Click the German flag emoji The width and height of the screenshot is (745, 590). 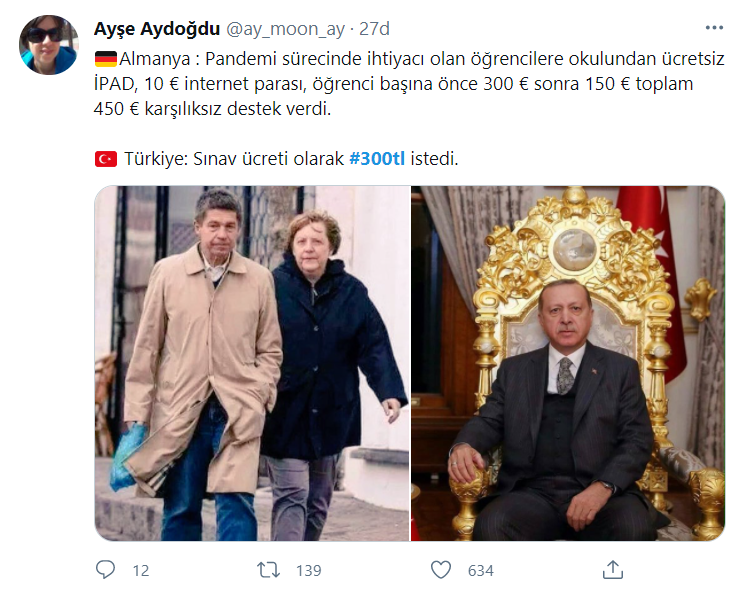(x=105, y=59)
